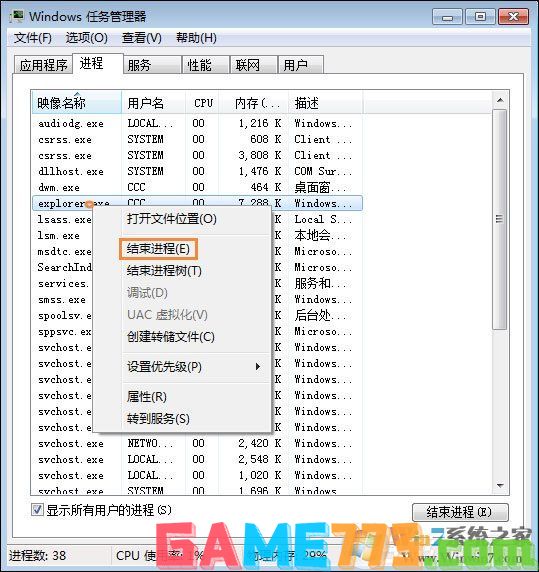The width and height of the screenshot is (539, 572).
Task: Switch to the 应用程序 tab
Action: pyautogui.click(x=43, y=65)
